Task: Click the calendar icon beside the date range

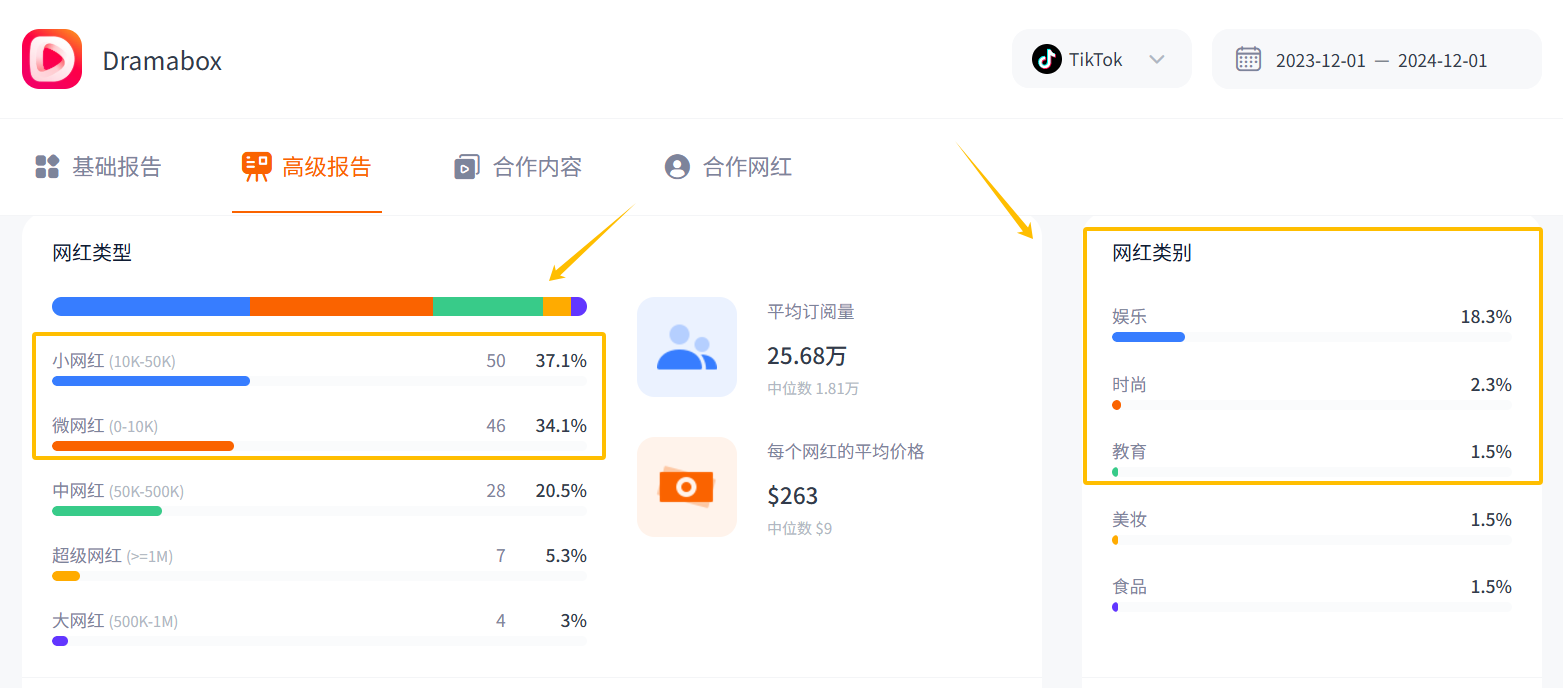Action: coord(1248,59)
